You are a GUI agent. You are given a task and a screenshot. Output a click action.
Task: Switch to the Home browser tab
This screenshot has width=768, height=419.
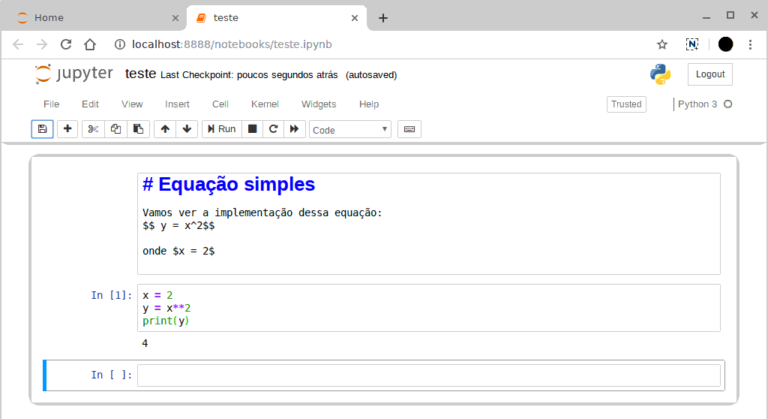(x=94, y=18)
